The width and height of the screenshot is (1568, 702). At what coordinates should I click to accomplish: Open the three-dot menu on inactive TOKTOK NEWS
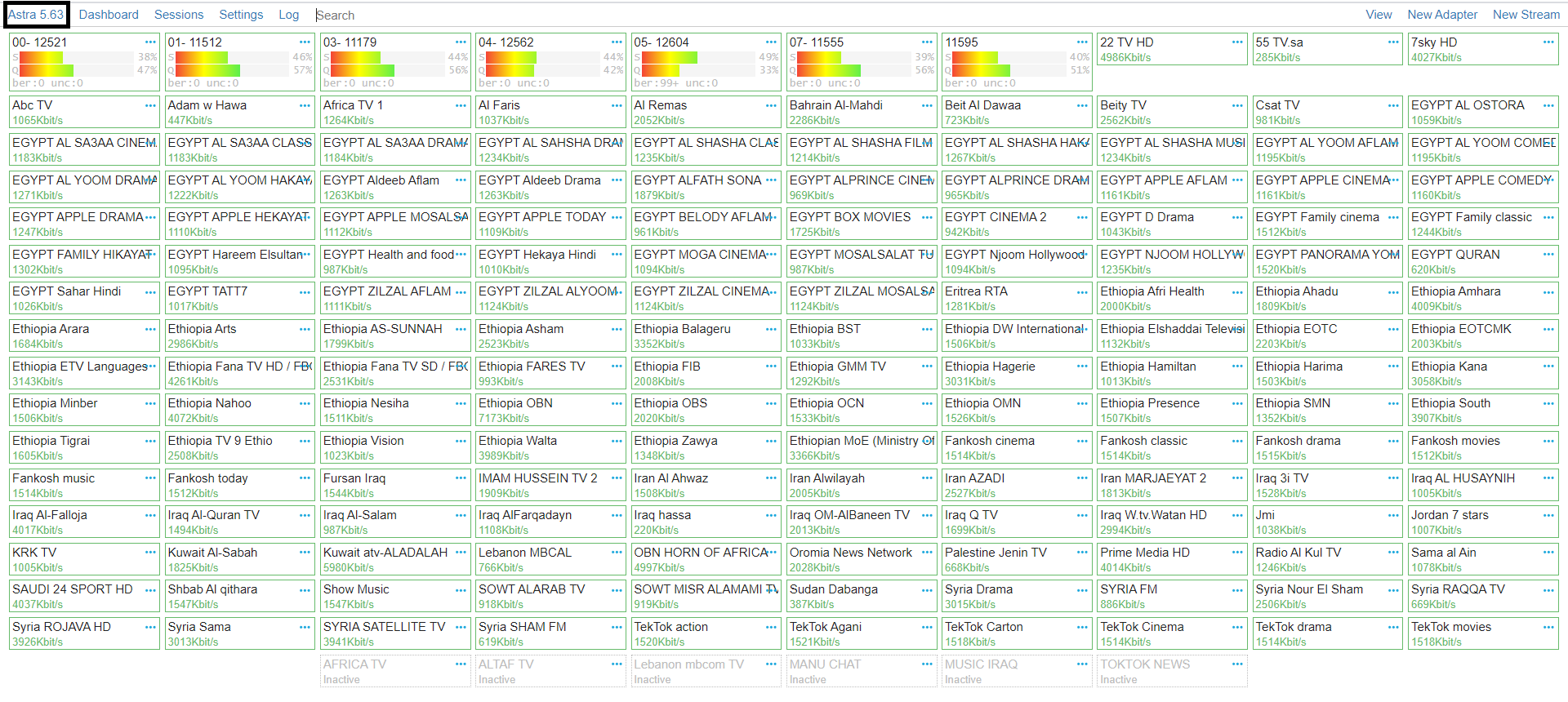1238,664
